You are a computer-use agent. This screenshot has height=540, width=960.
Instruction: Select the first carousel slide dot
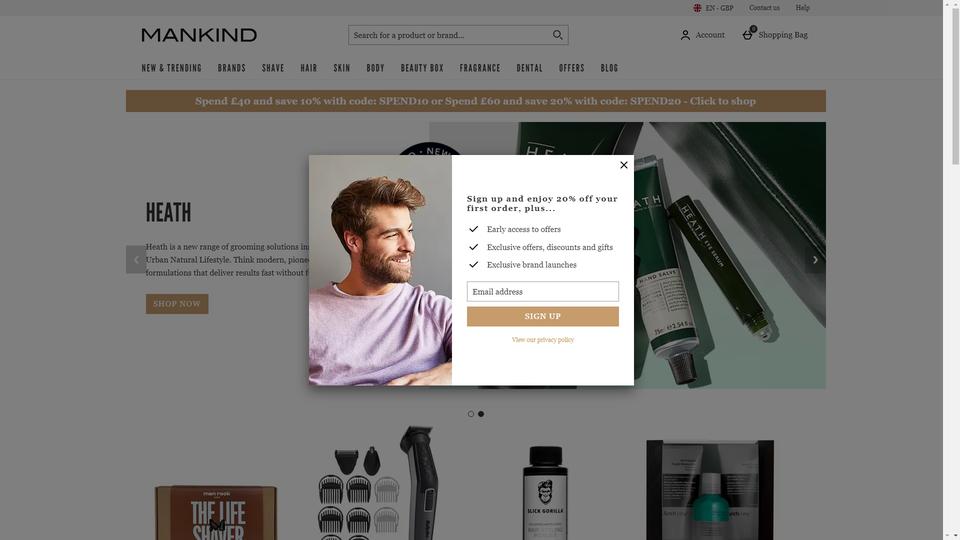tap(470, 414)
